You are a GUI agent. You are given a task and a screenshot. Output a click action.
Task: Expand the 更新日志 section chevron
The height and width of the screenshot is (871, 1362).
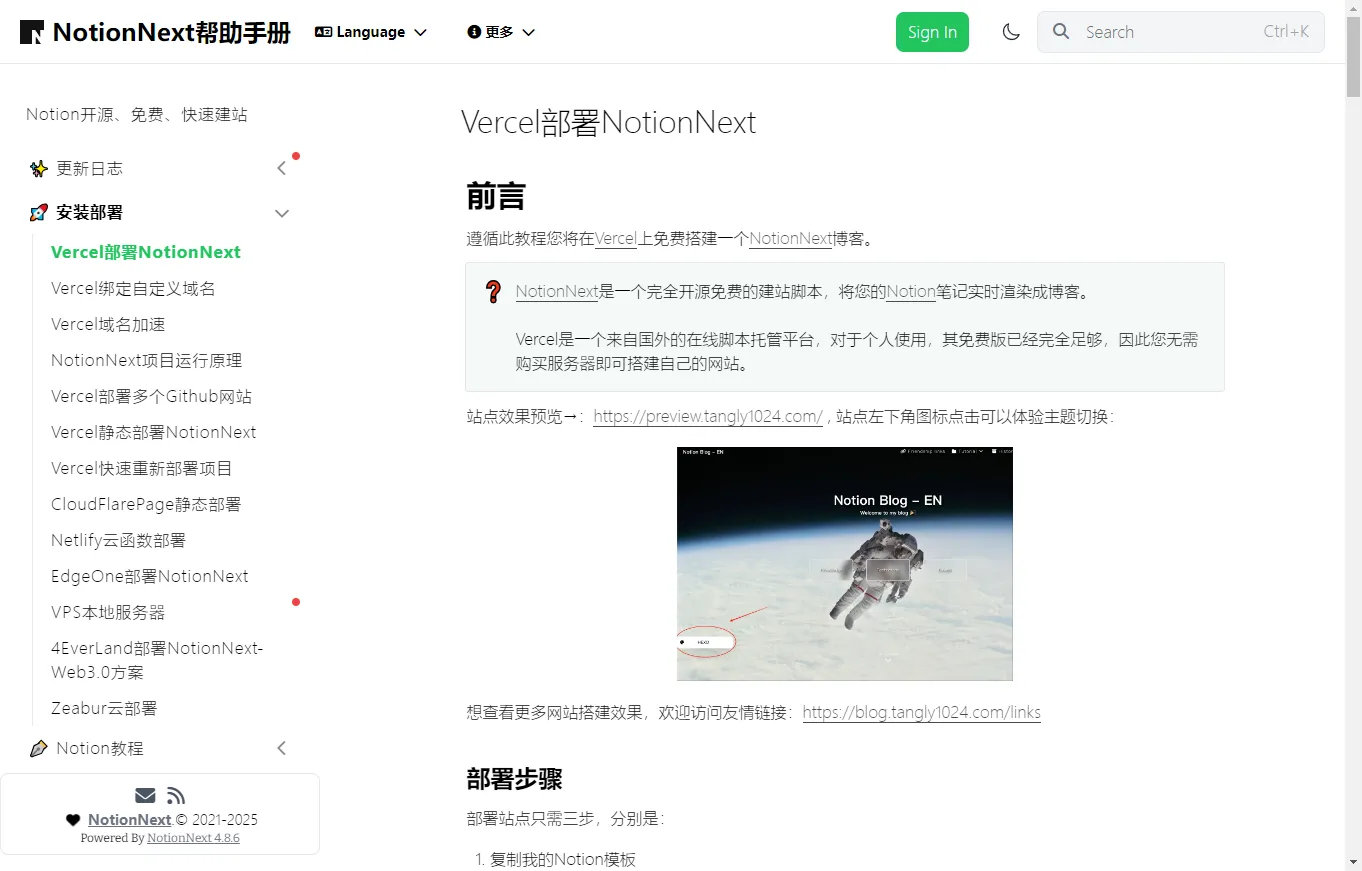click(x=282, y=168)
